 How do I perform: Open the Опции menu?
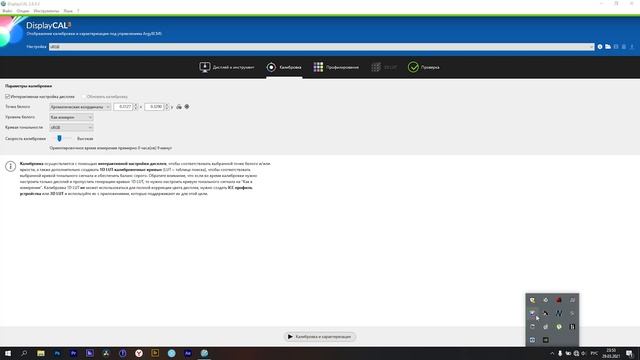(23, 11)
